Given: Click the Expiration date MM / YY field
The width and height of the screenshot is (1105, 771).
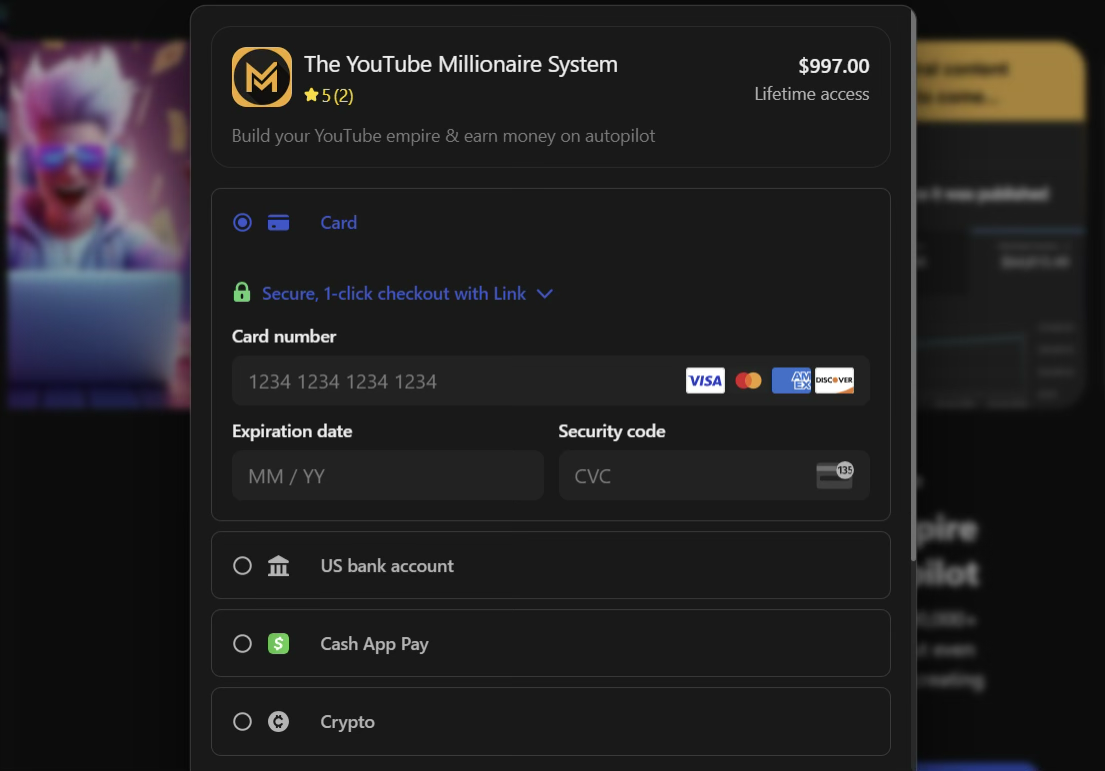Looking at the screenshot, I should tap(388, 475).
